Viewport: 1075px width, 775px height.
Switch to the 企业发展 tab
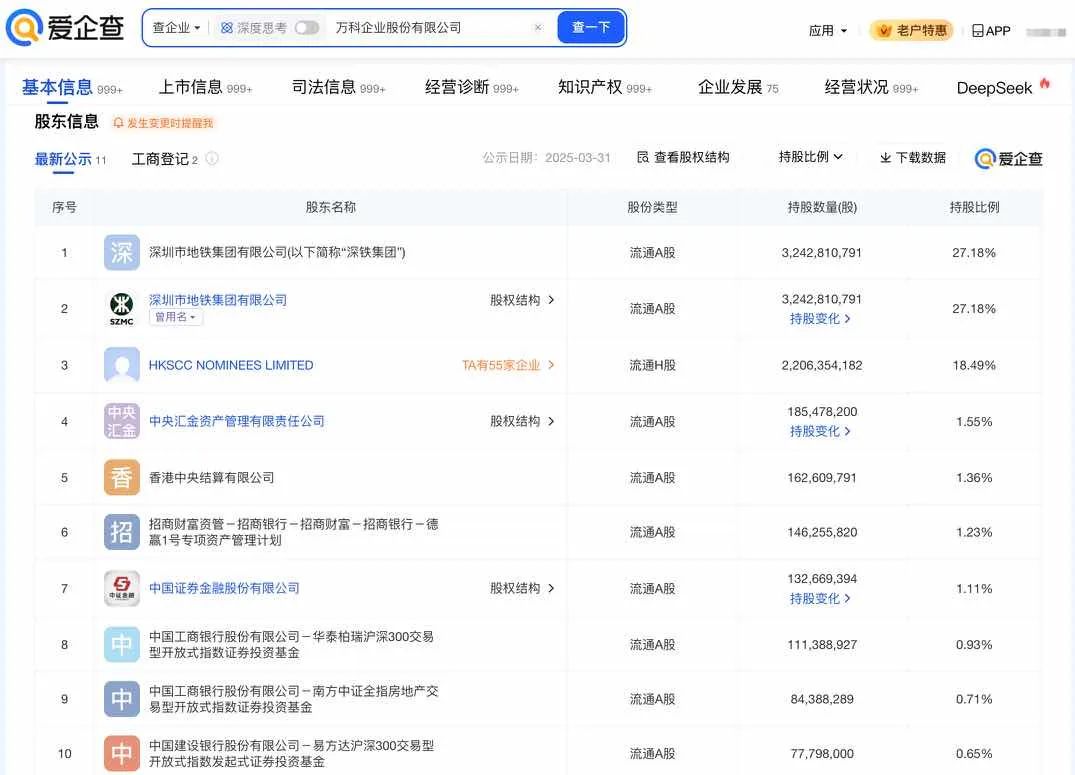(738, 88)
